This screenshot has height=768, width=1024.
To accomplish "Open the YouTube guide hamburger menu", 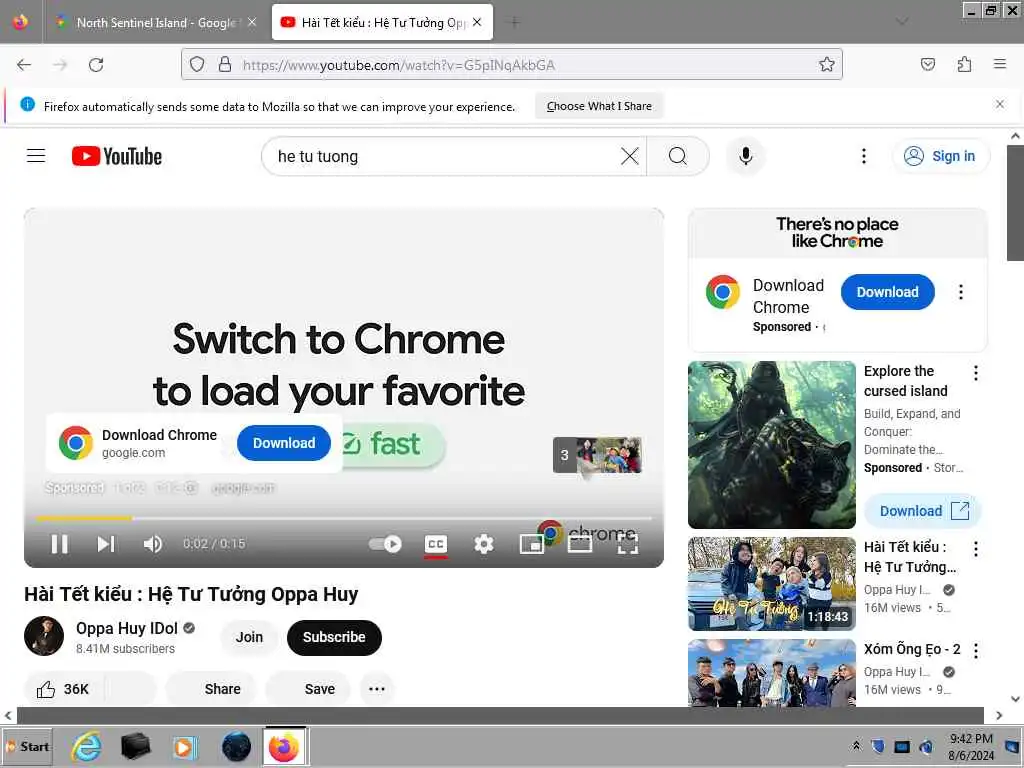I will point(36,156).
